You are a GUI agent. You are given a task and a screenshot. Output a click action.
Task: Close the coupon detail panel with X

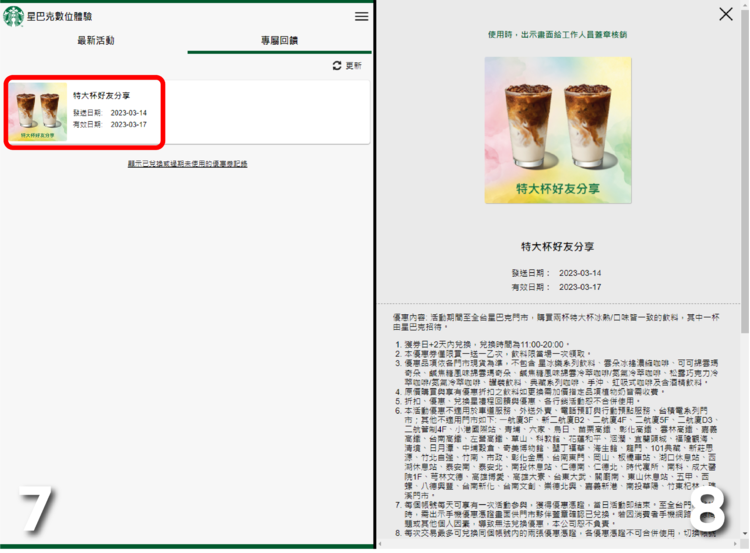coord(726,14)
